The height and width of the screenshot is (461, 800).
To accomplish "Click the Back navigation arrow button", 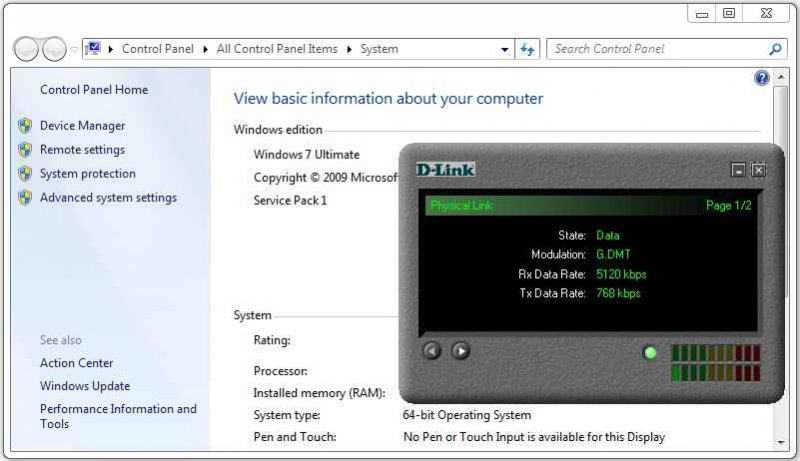I will [x=26, y=49].
